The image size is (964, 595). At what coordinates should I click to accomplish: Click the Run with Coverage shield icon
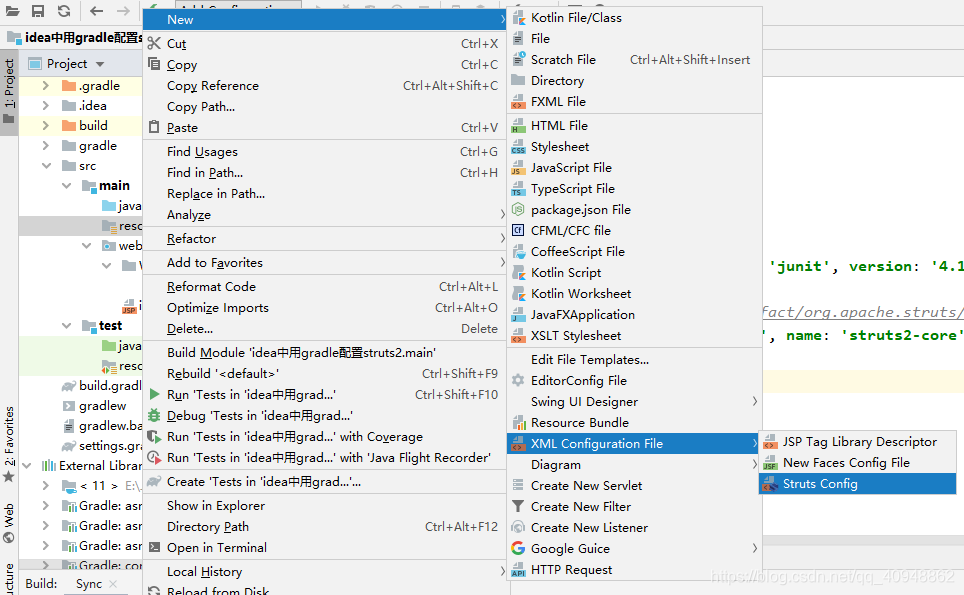(x=154, y=436)
